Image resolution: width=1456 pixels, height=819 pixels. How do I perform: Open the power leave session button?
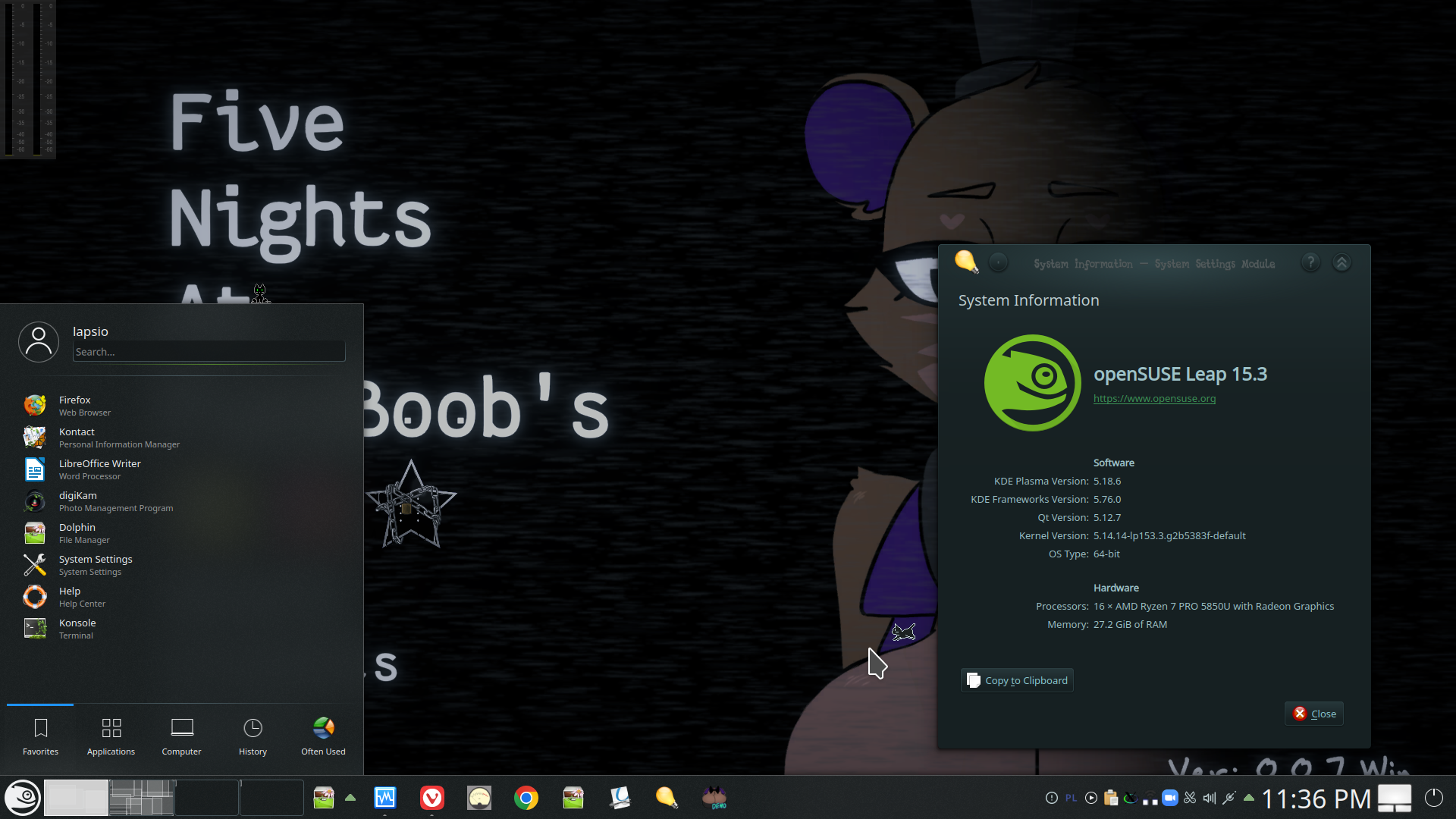click(x=1434, y=798)
